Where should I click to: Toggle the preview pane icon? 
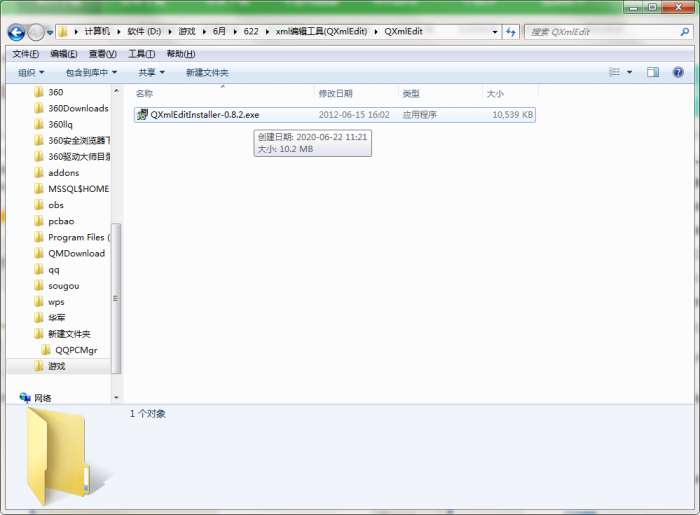[x=653, y=72]
